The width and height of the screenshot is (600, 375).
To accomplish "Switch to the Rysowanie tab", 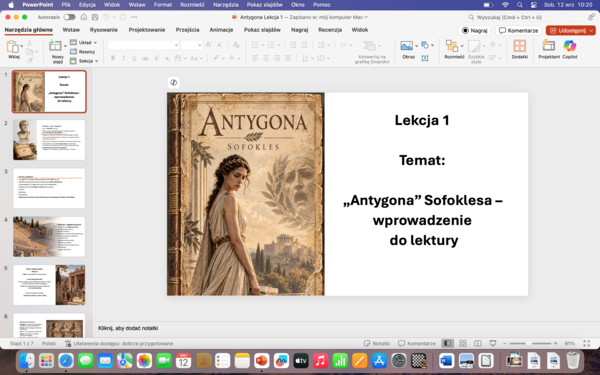I will [104, 30].
